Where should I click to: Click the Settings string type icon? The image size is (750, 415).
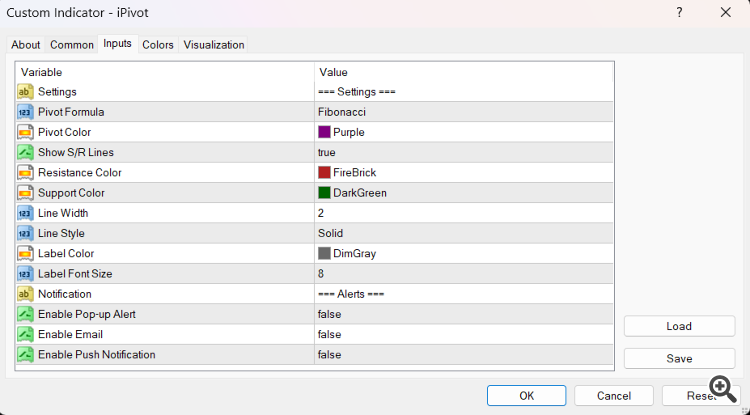point(26,92)
